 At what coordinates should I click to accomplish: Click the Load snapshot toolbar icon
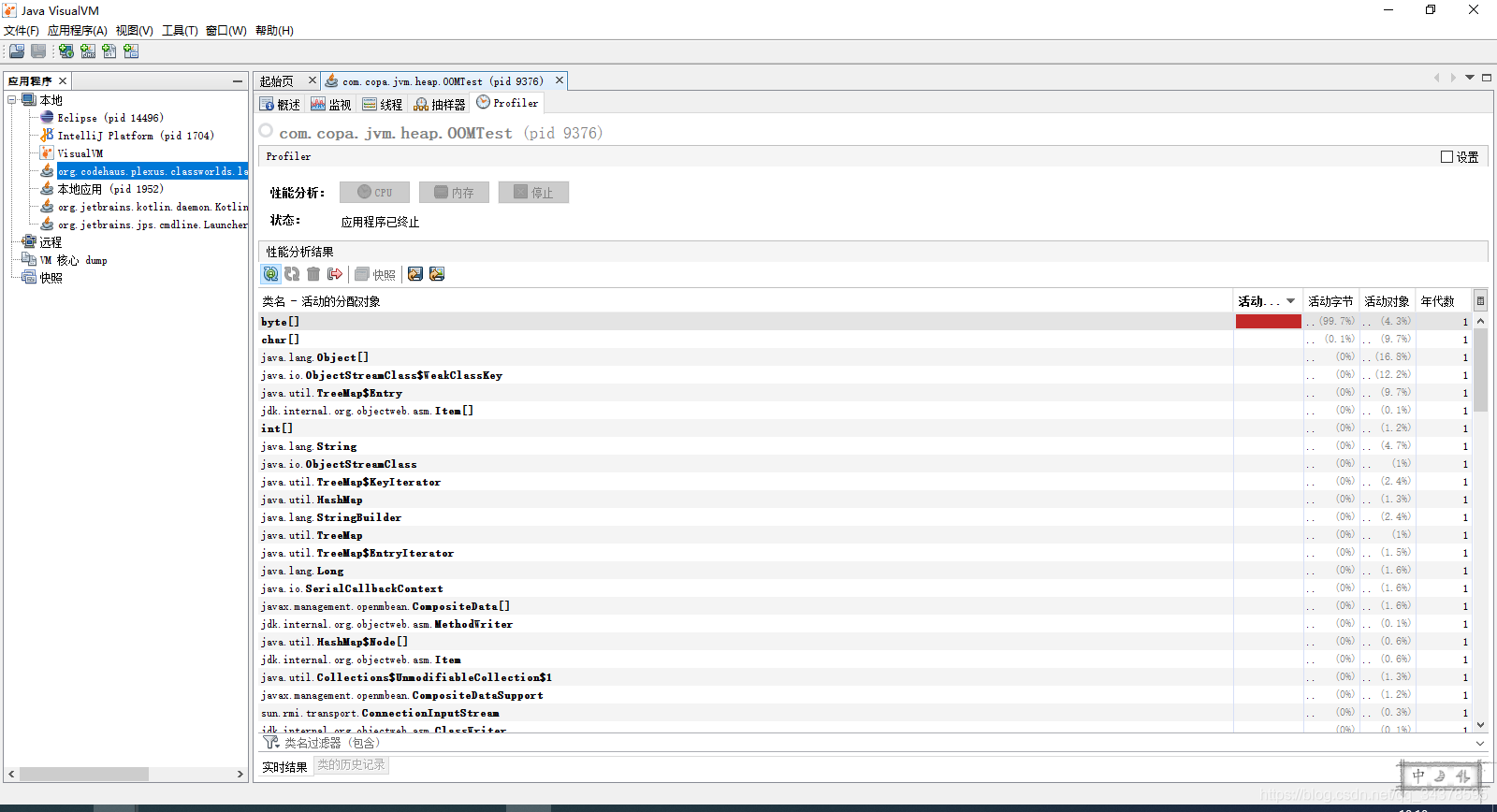tap(17, 51)
